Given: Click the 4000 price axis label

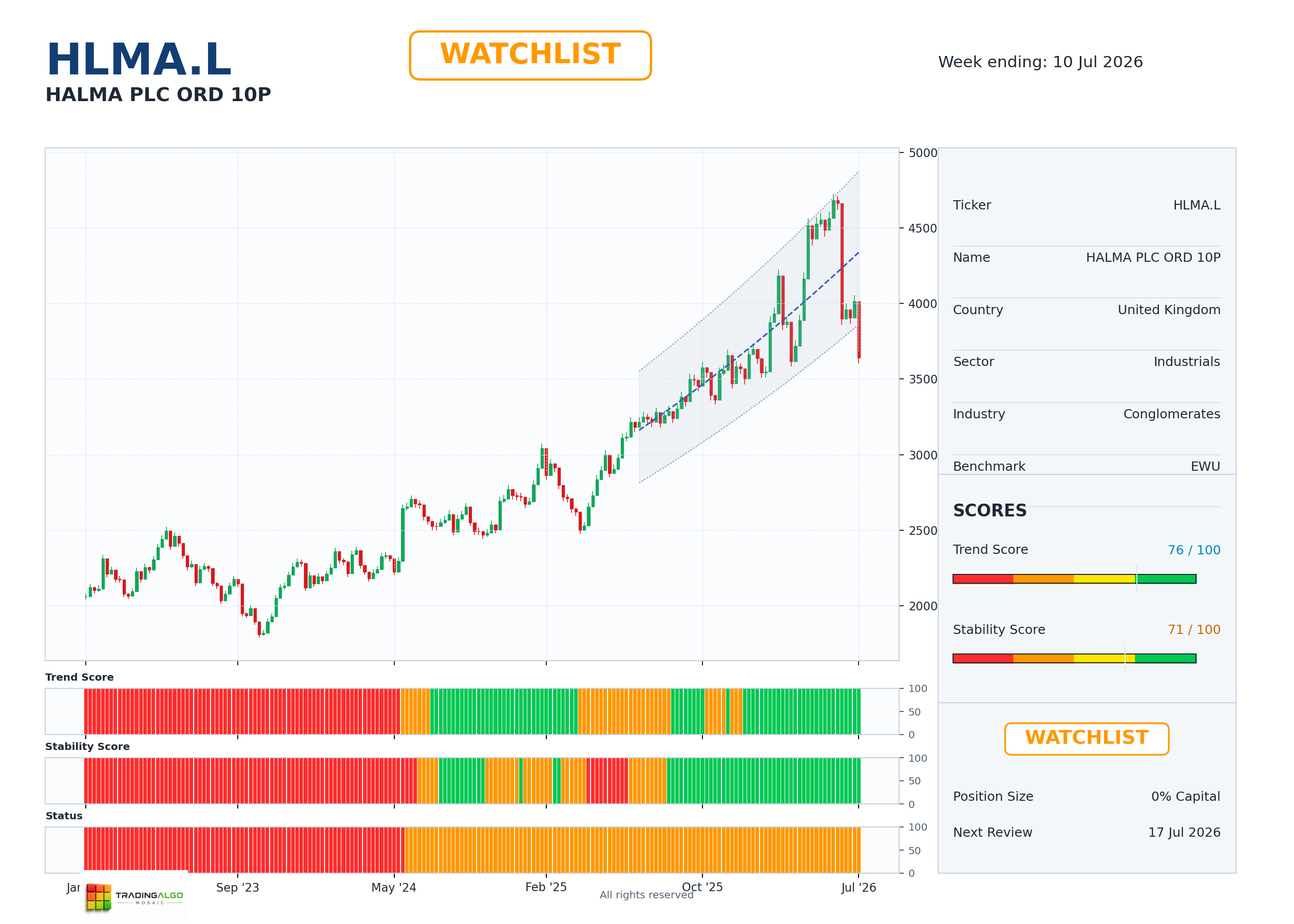Looking at the screenshot, I should (922, 304).
